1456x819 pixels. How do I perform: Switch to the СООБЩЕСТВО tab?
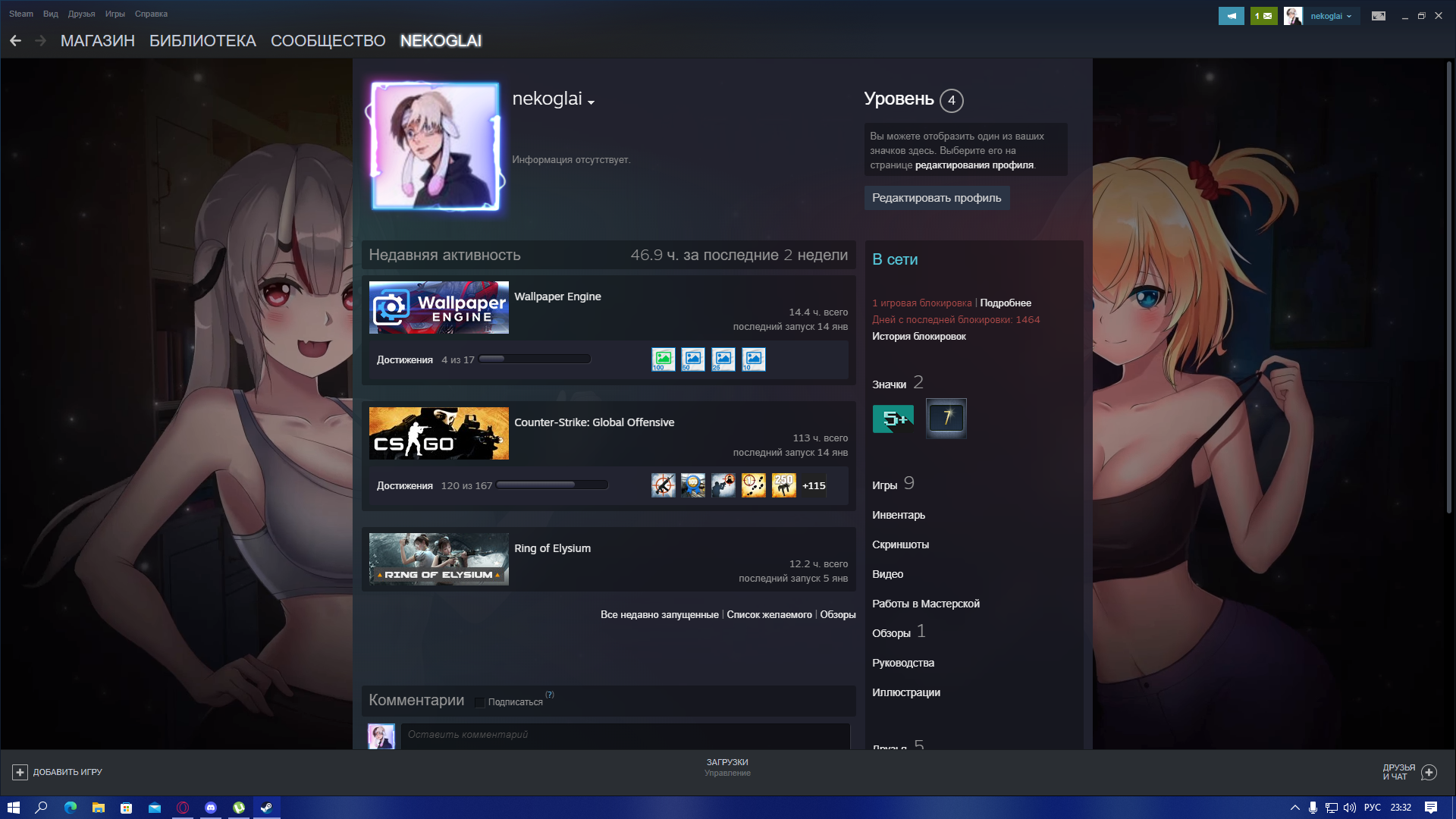click(328, 41)
